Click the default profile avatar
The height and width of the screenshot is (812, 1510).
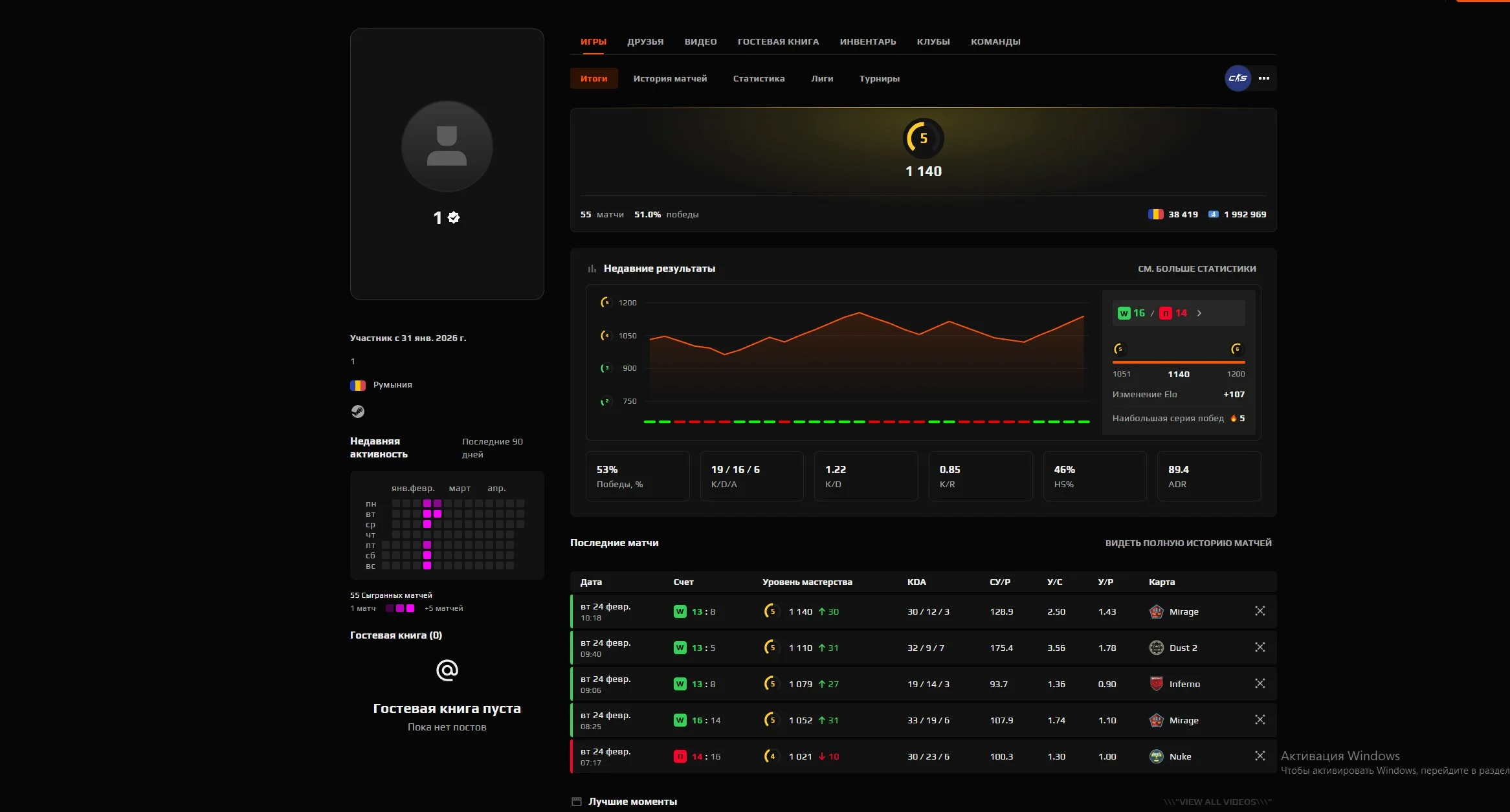point(447,146)
